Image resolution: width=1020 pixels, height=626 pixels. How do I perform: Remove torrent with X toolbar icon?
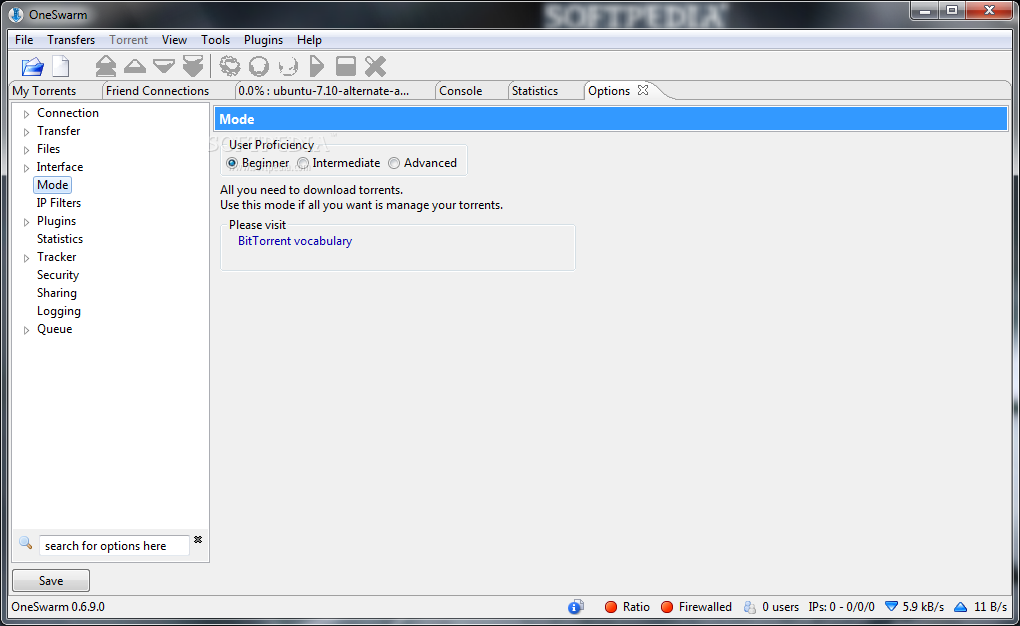pyautogui.click(x=375, y=66)
